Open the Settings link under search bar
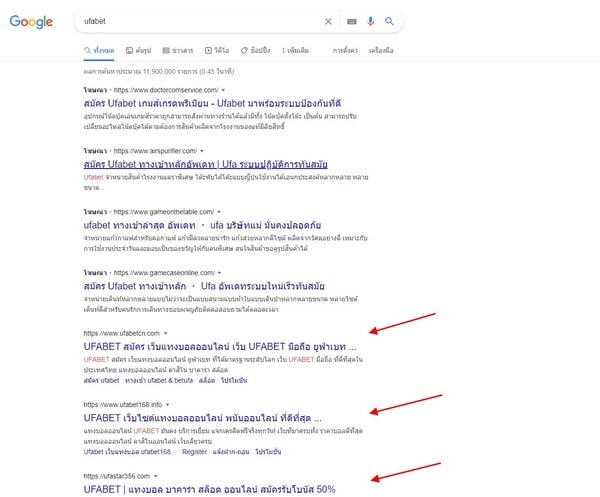This screenshot has width=600, height=497. (345, 49)
